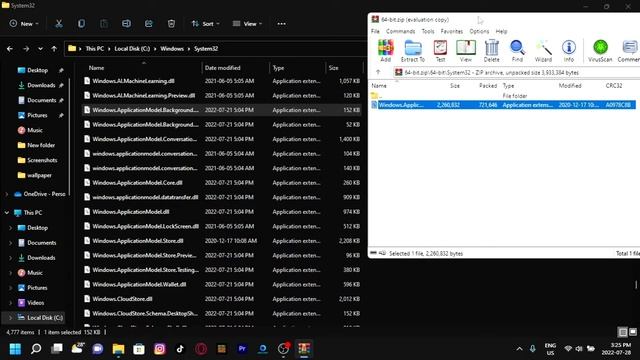Image resolution: width=640 pixels, height=360 pixels.
Task: Open the WinRAR File menu
Action: (375, 31)
